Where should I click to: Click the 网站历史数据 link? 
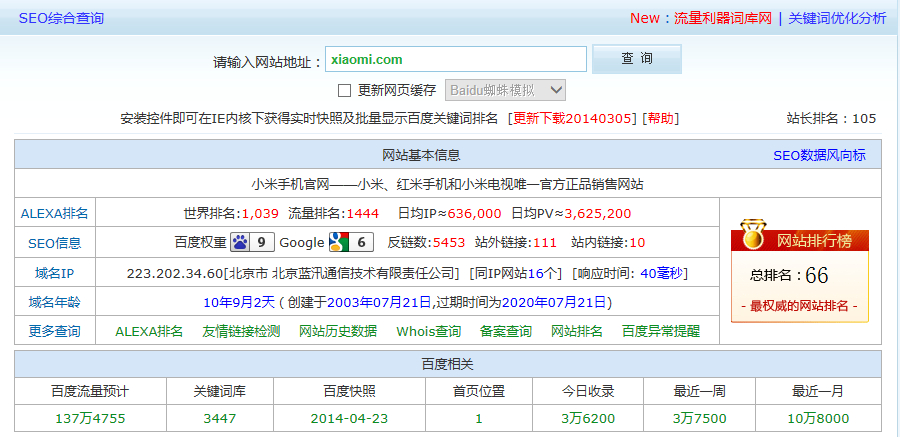coord(338,331)
